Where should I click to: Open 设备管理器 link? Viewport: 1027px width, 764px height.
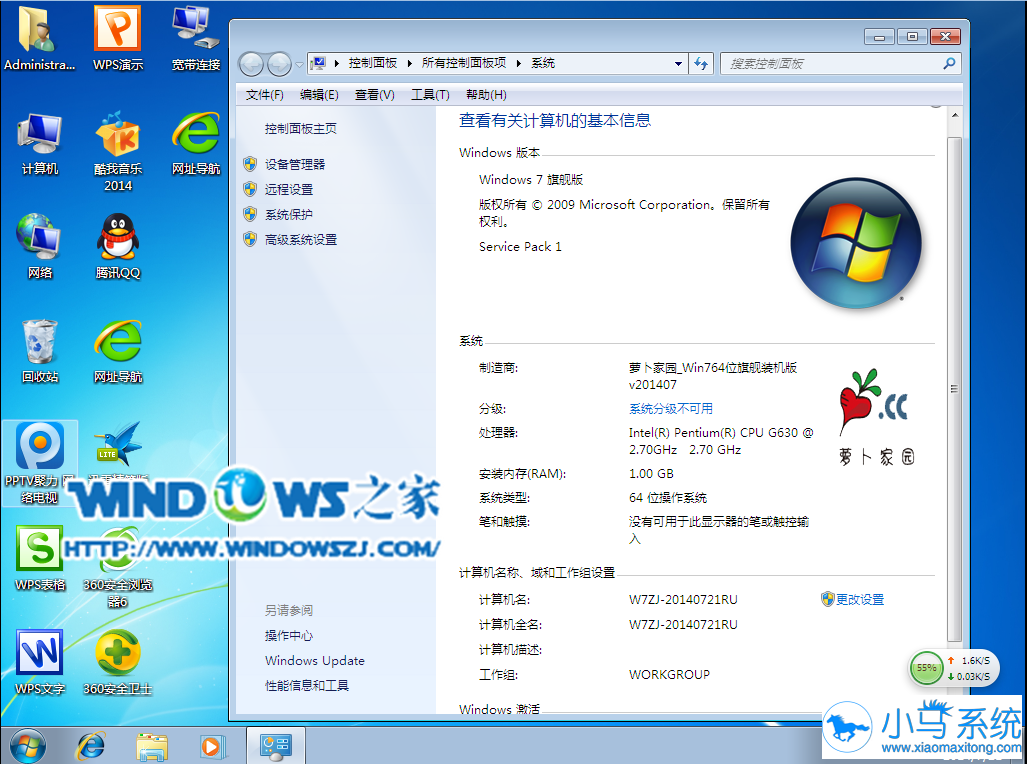[295, 164]
